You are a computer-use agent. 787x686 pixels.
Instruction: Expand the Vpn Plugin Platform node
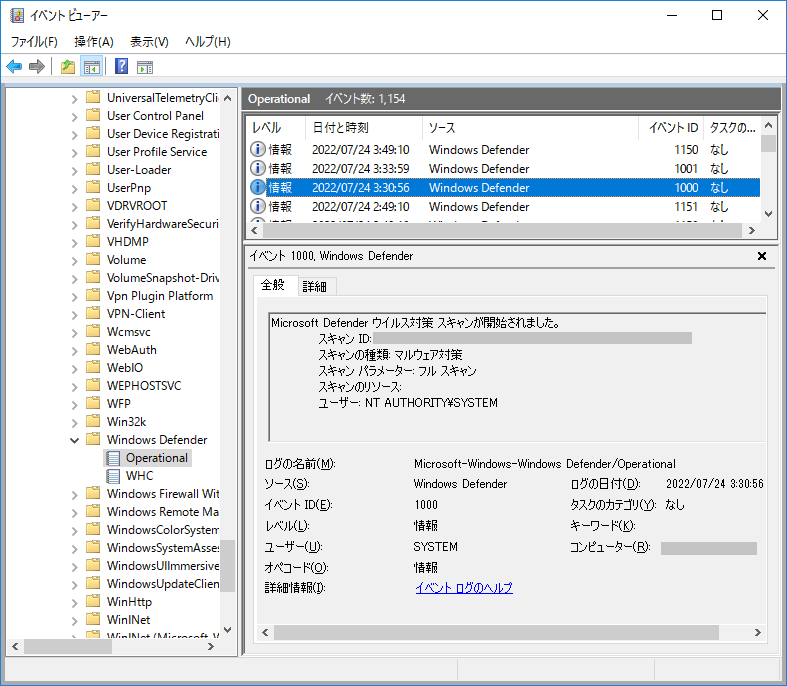point(74,297)
